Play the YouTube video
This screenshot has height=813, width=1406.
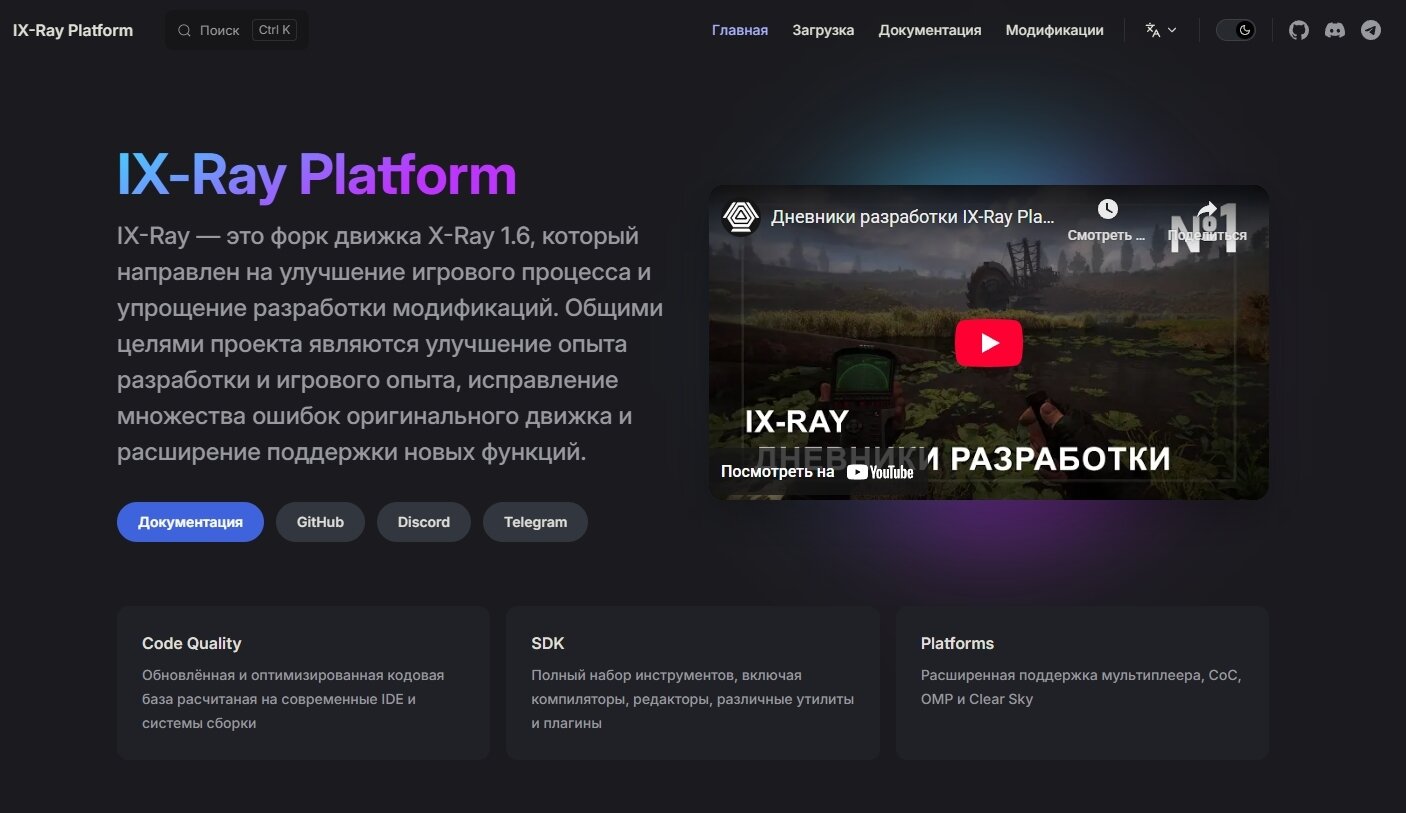click(x=989, y=343)
